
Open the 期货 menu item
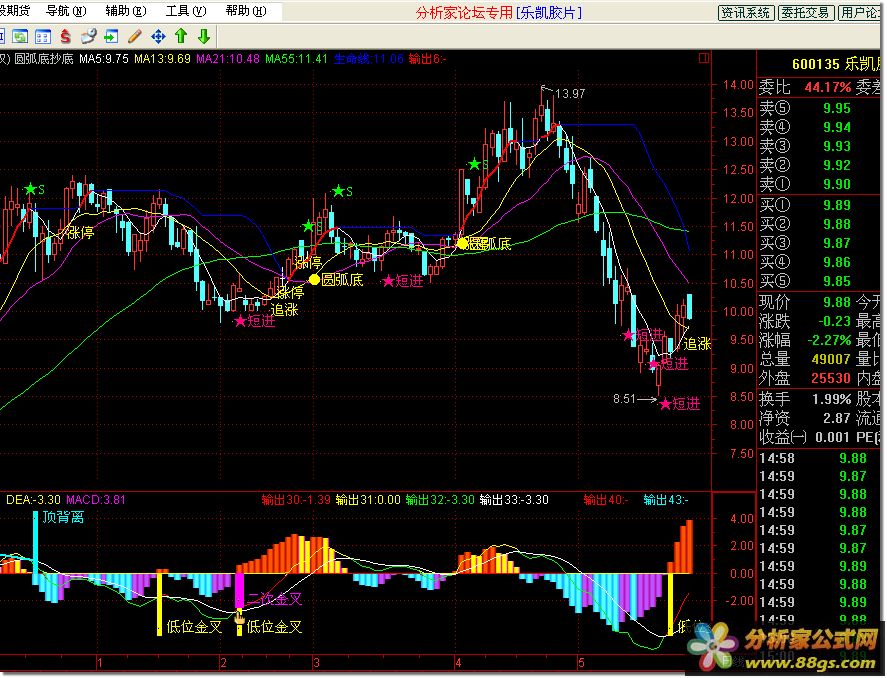(15, 11)
